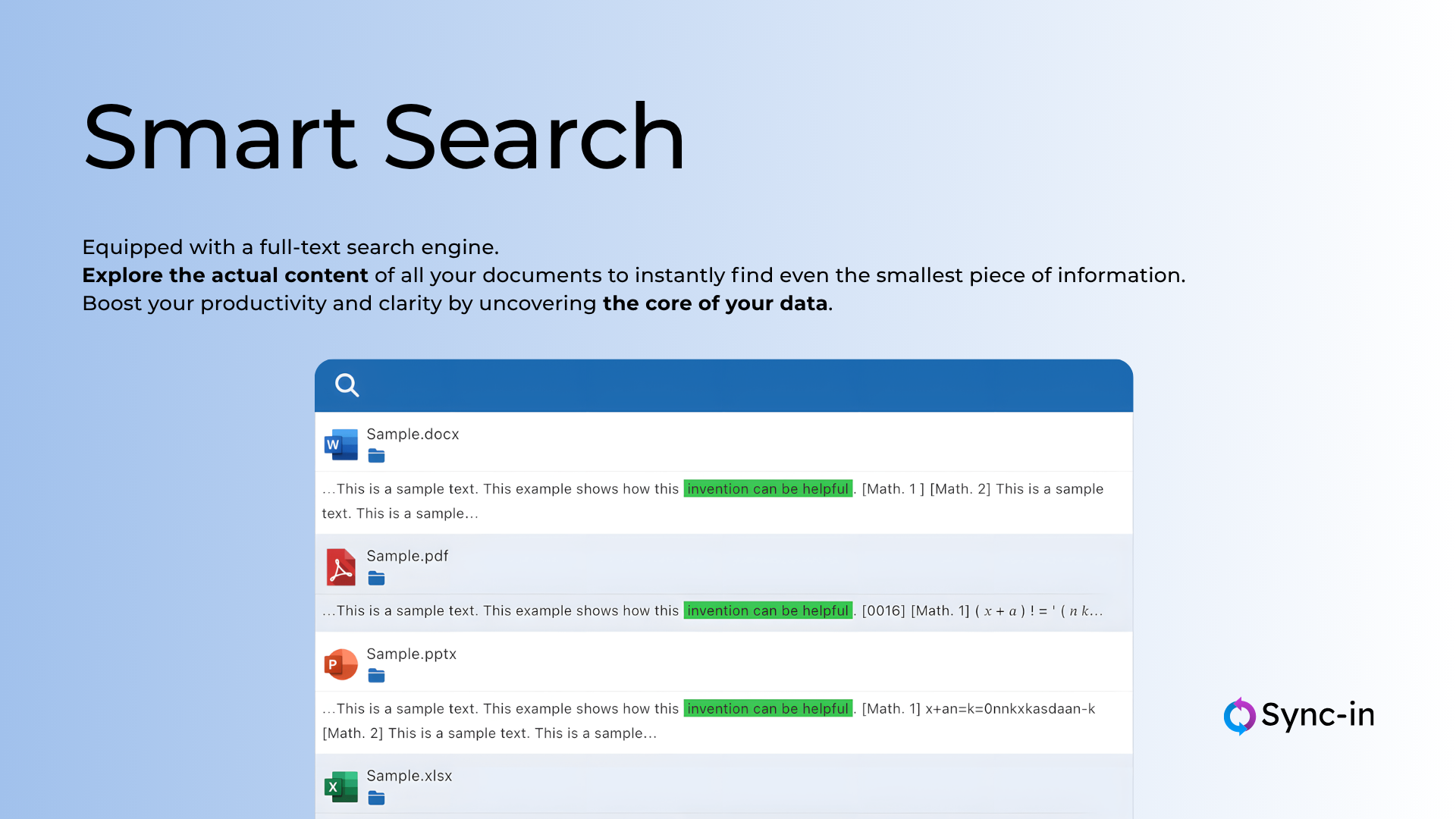Screen dimensions: 1456x819
Task: Open the folder icon under Sample.pdf
Action: [376, 579]
